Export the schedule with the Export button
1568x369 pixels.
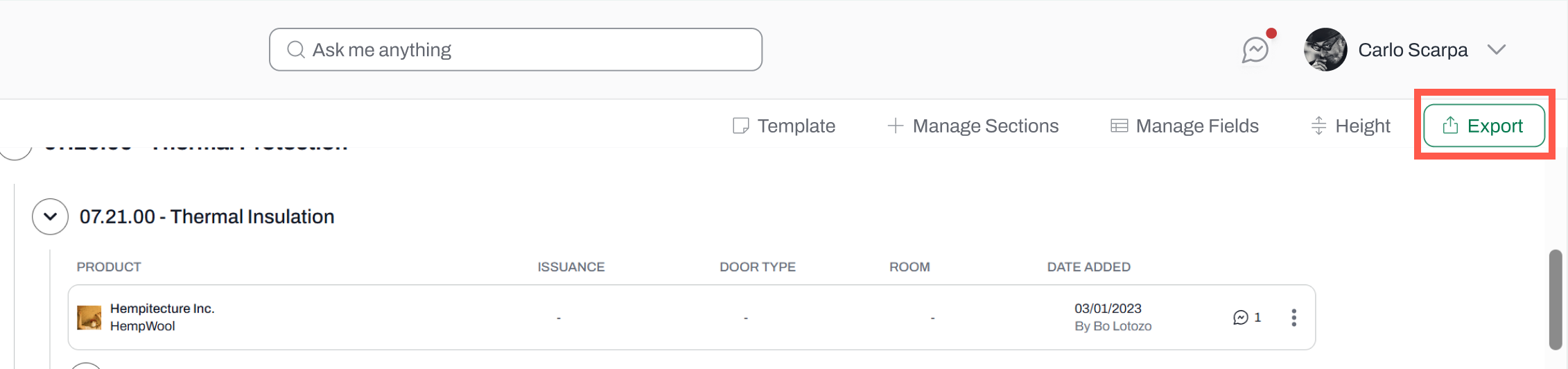[x=1484, y=126]
